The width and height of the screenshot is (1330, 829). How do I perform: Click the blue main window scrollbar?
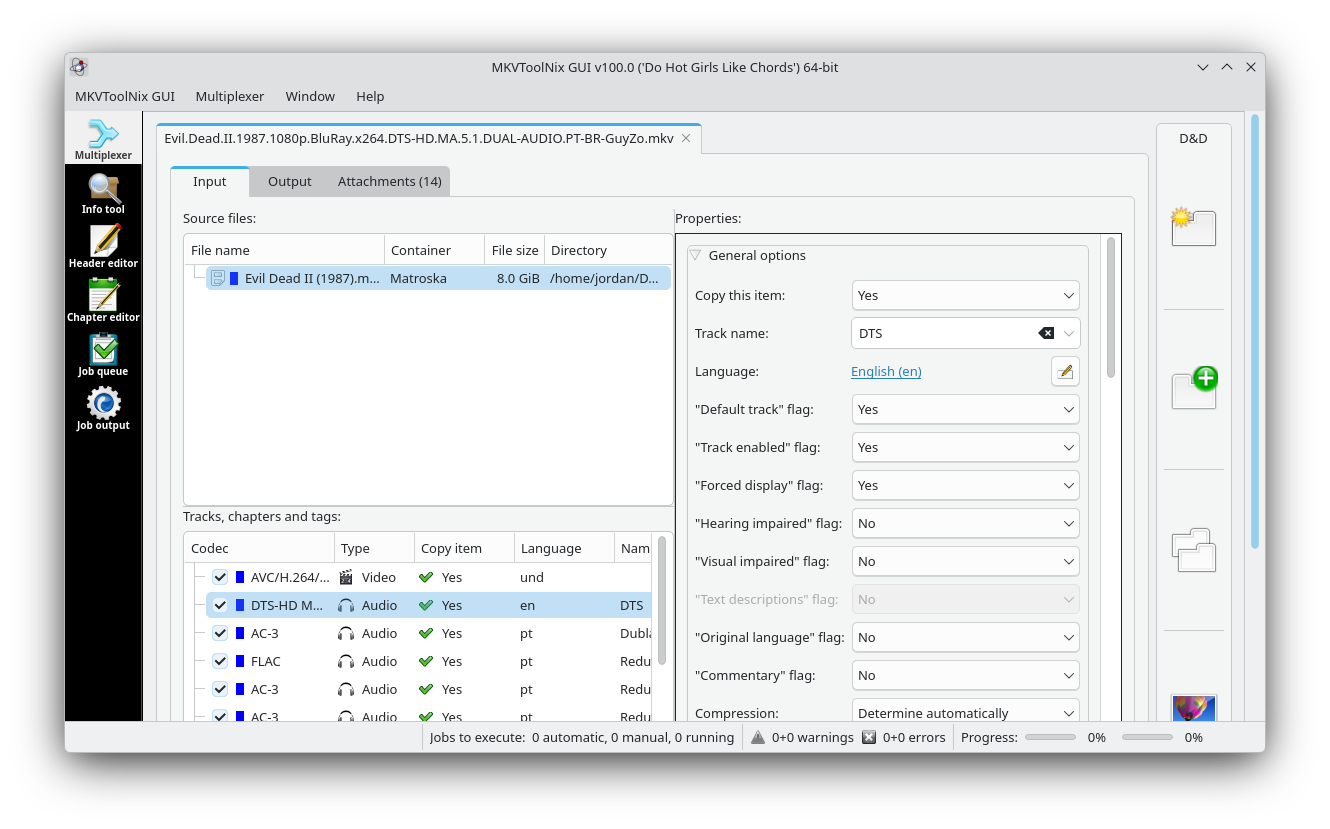[x=1255, y=332]
